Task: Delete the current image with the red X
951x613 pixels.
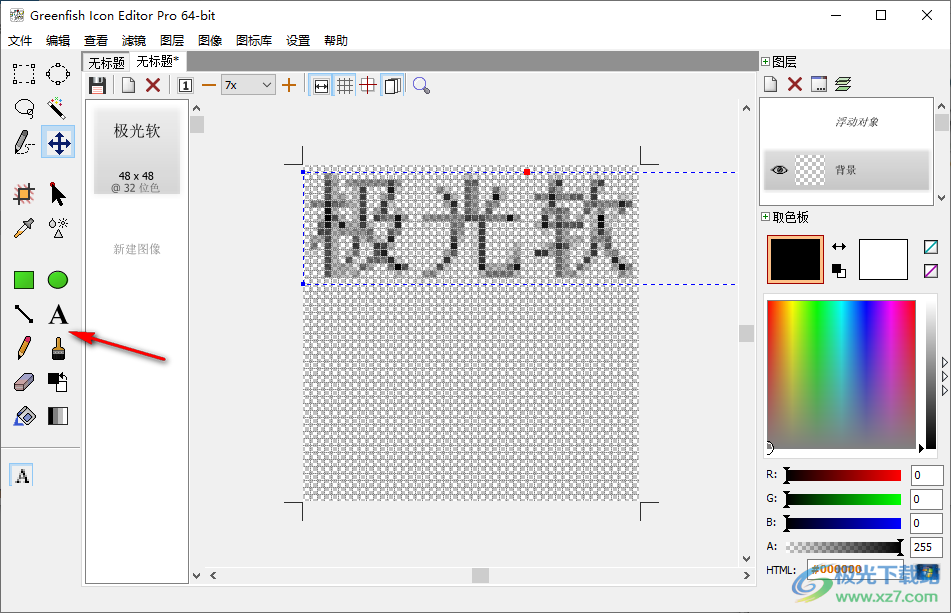Action: click(152, 85)
